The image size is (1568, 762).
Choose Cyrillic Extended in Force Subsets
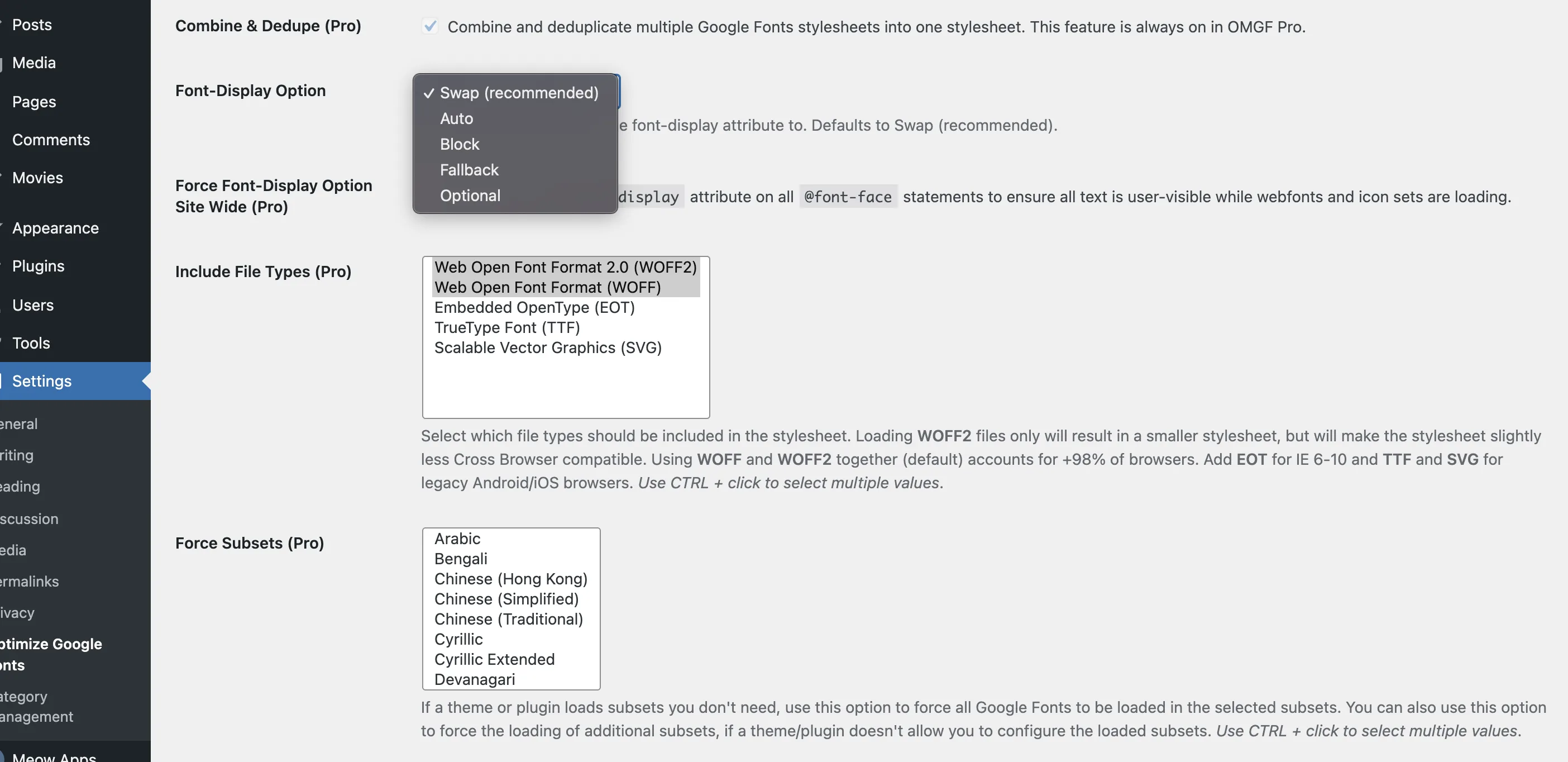coord(494,659)
